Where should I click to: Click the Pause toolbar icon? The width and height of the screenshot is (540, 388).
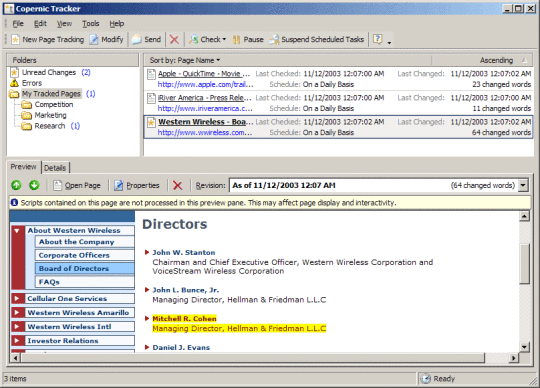(x=236, y=40)
